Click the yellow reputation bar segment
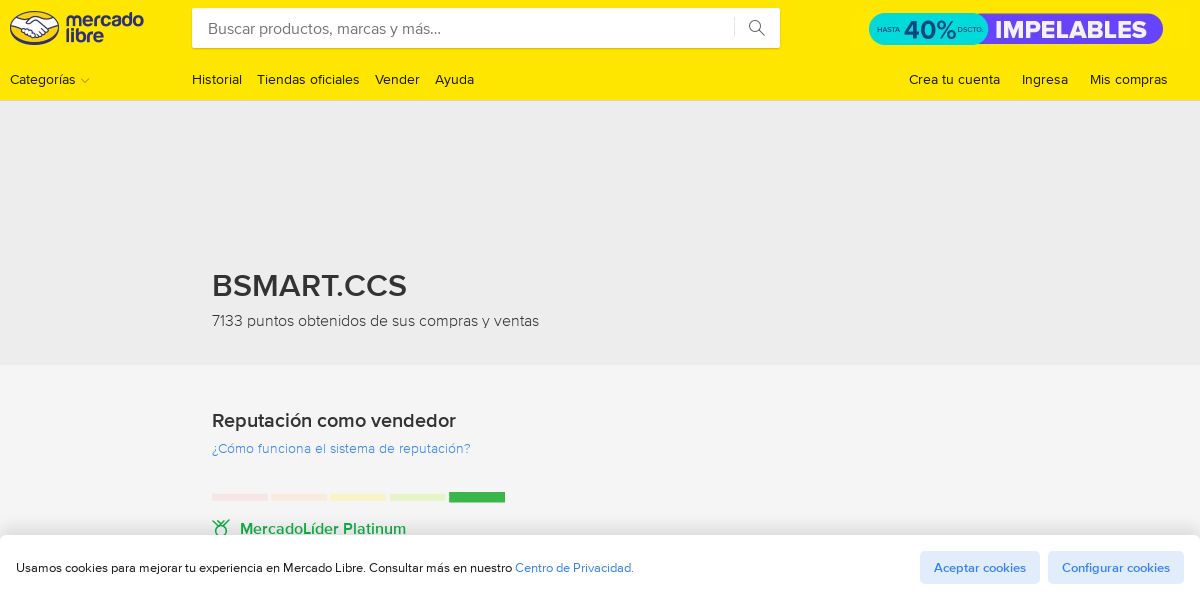The image size is (1200, 600). pyautogui.click(x=358, y=497)
